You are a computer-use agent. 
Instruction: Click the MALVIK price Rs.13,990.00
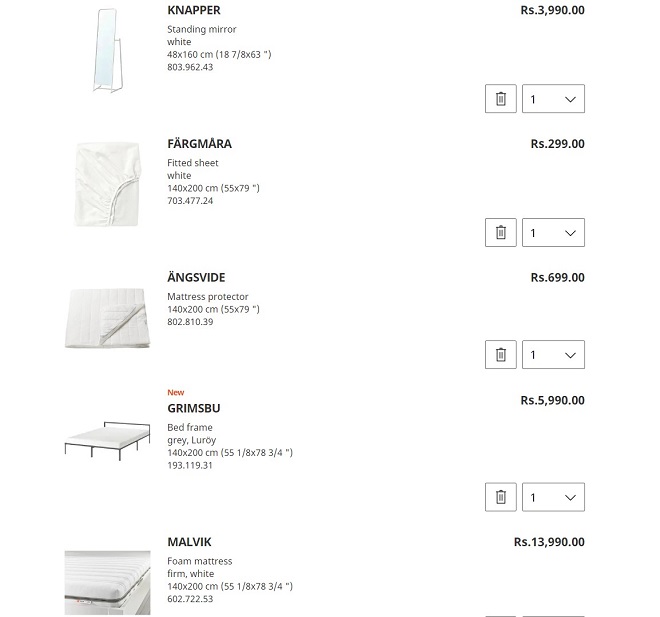pyautogui.click(x=549, y=542)
